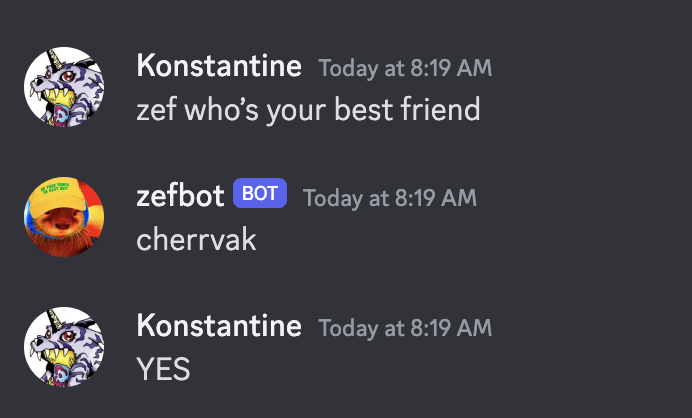Click the unicorn horn on the top Konstantine avatar

55,59
